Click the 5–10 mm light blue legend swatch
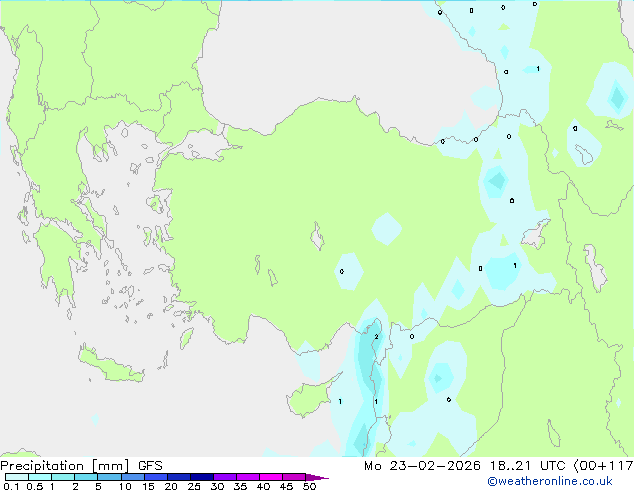 coord(109,477)
